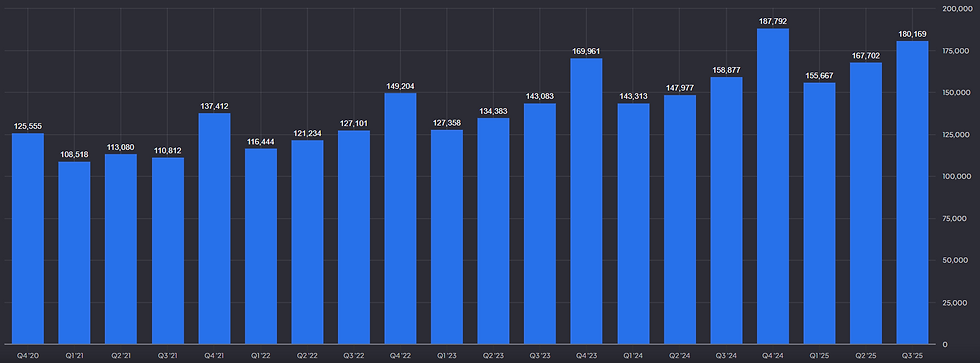Click the Q1 '21 axis label
The width and height of the screenshot is (980, 363).
(74, 356)
